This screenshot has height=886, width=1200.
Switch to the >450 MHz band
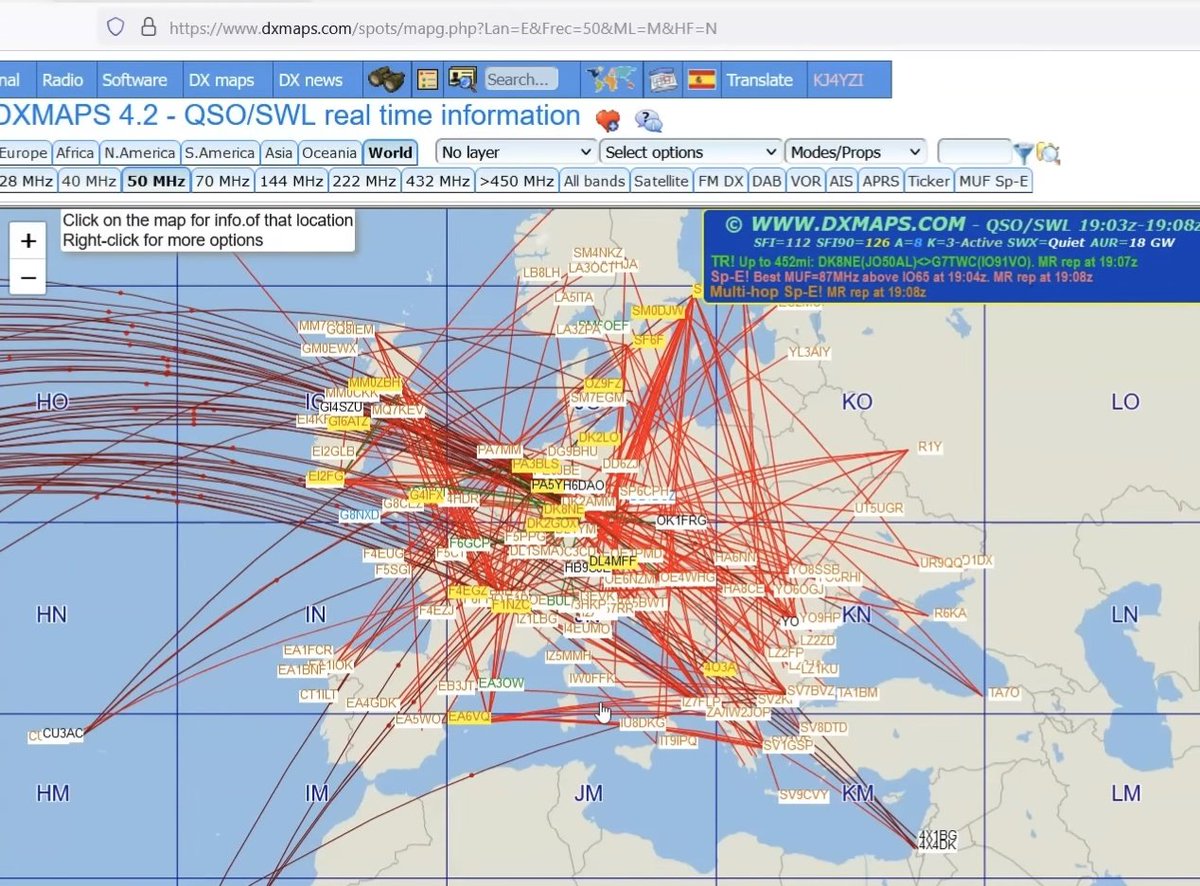click(x=516, y=181)
